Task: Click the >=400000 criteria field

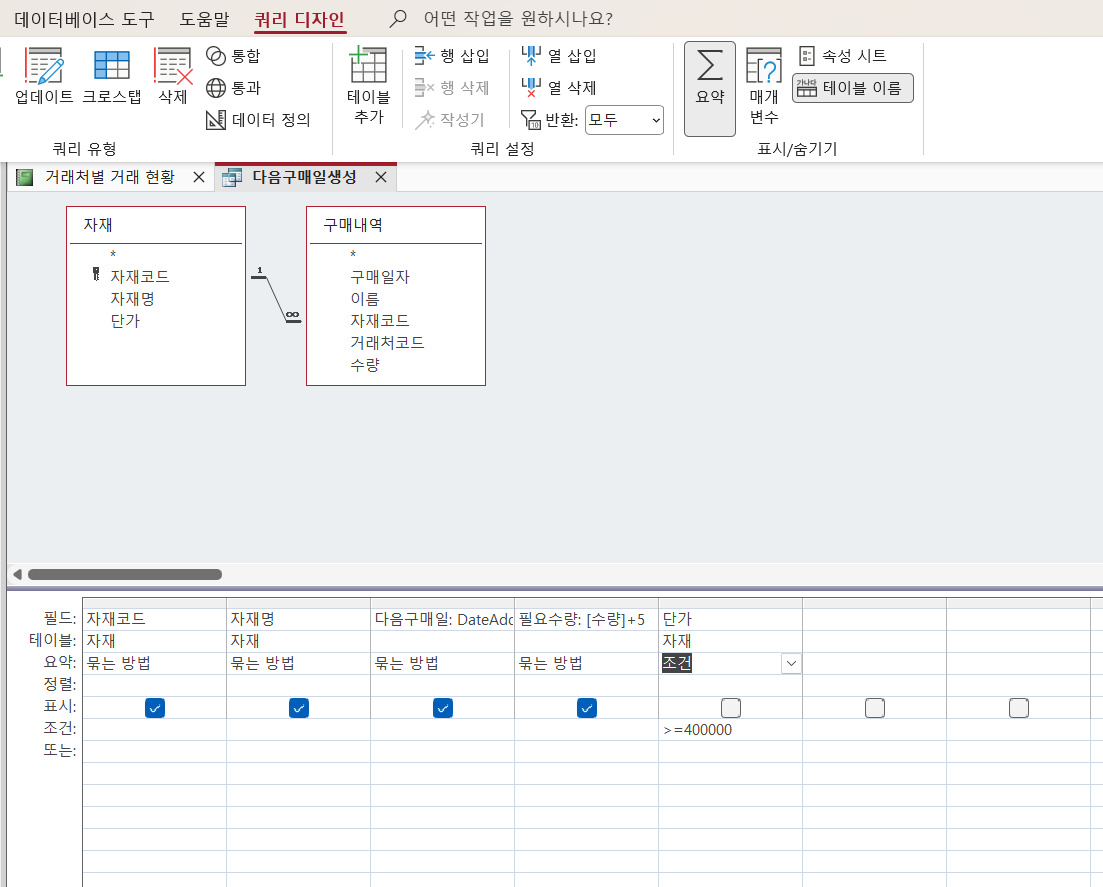Action: pos(728,730)
